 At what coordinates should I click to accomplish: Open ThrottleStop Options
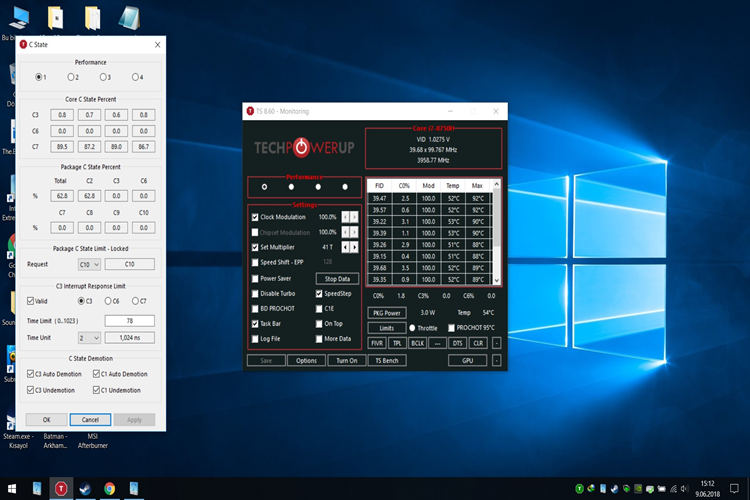pos(306,361)
